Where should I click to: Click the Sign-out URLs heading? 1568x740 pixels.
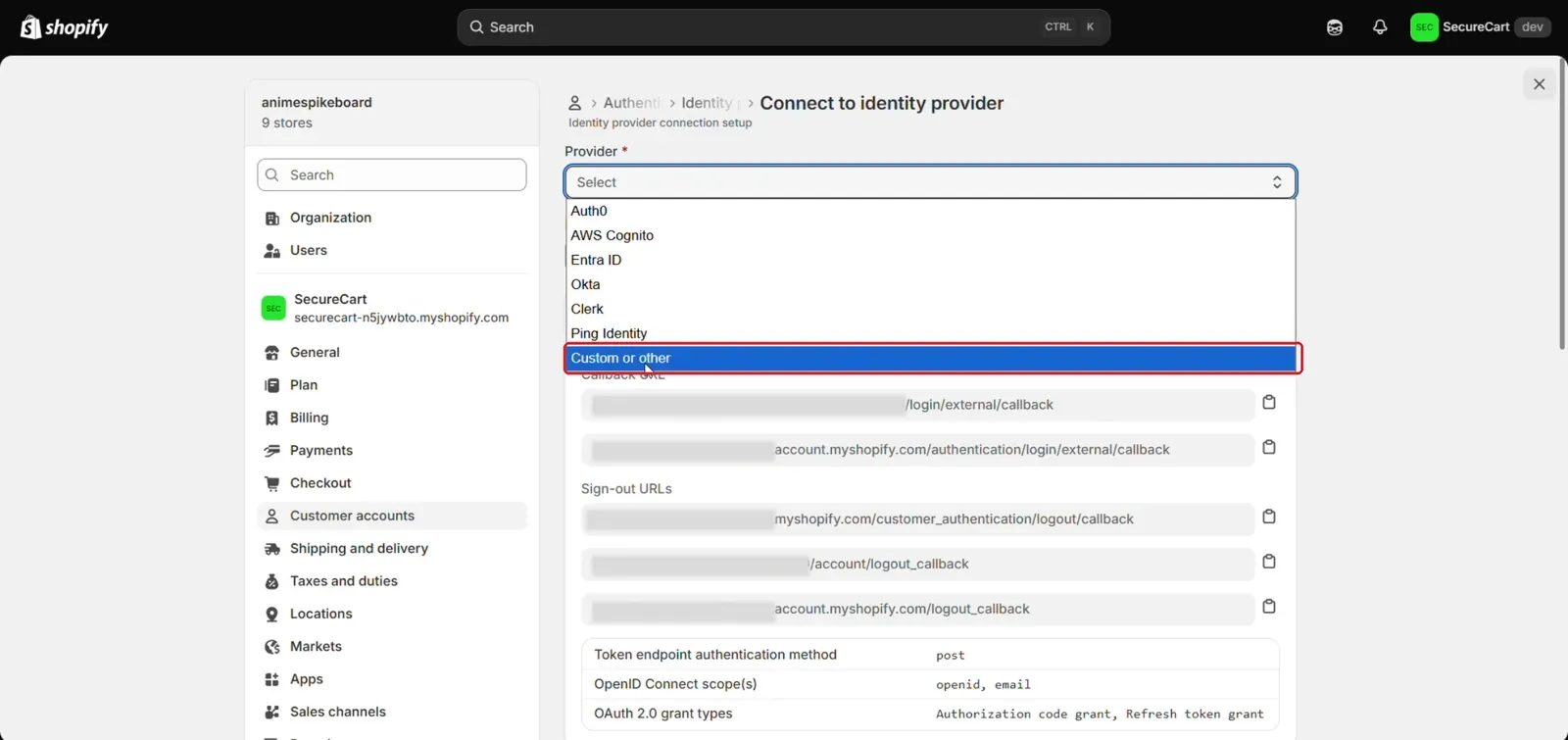tap(626, 488)
